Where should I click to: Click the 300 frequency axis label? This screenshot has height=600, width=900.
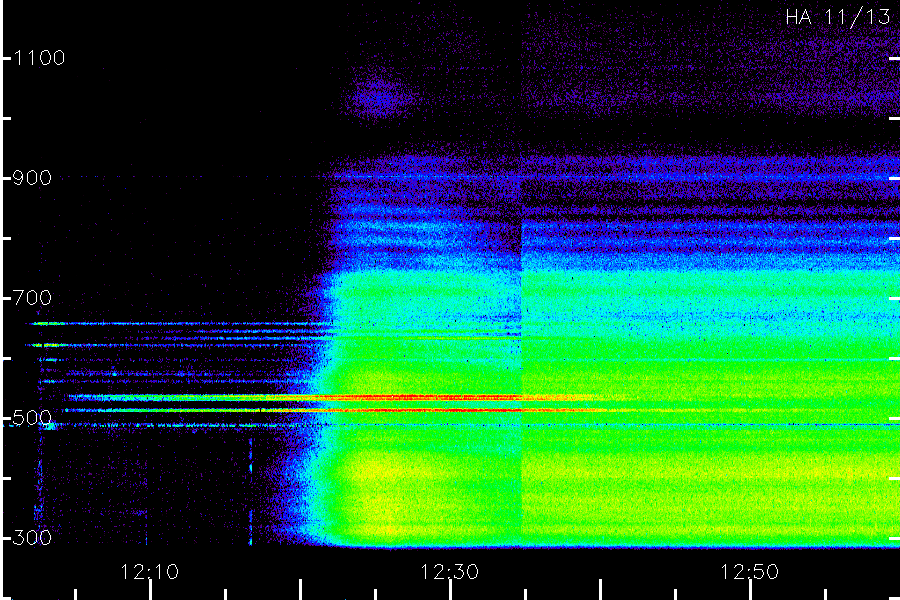(32, 537)
